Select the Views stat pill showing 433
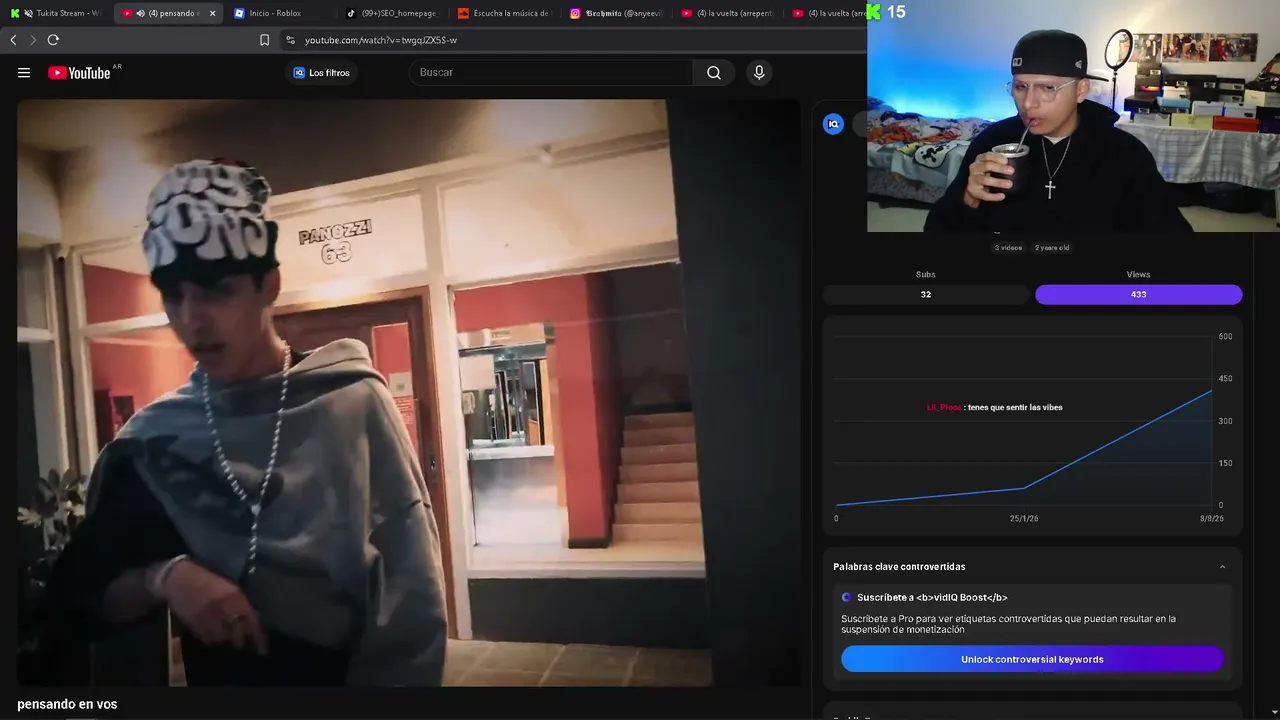 [1138, 294]
